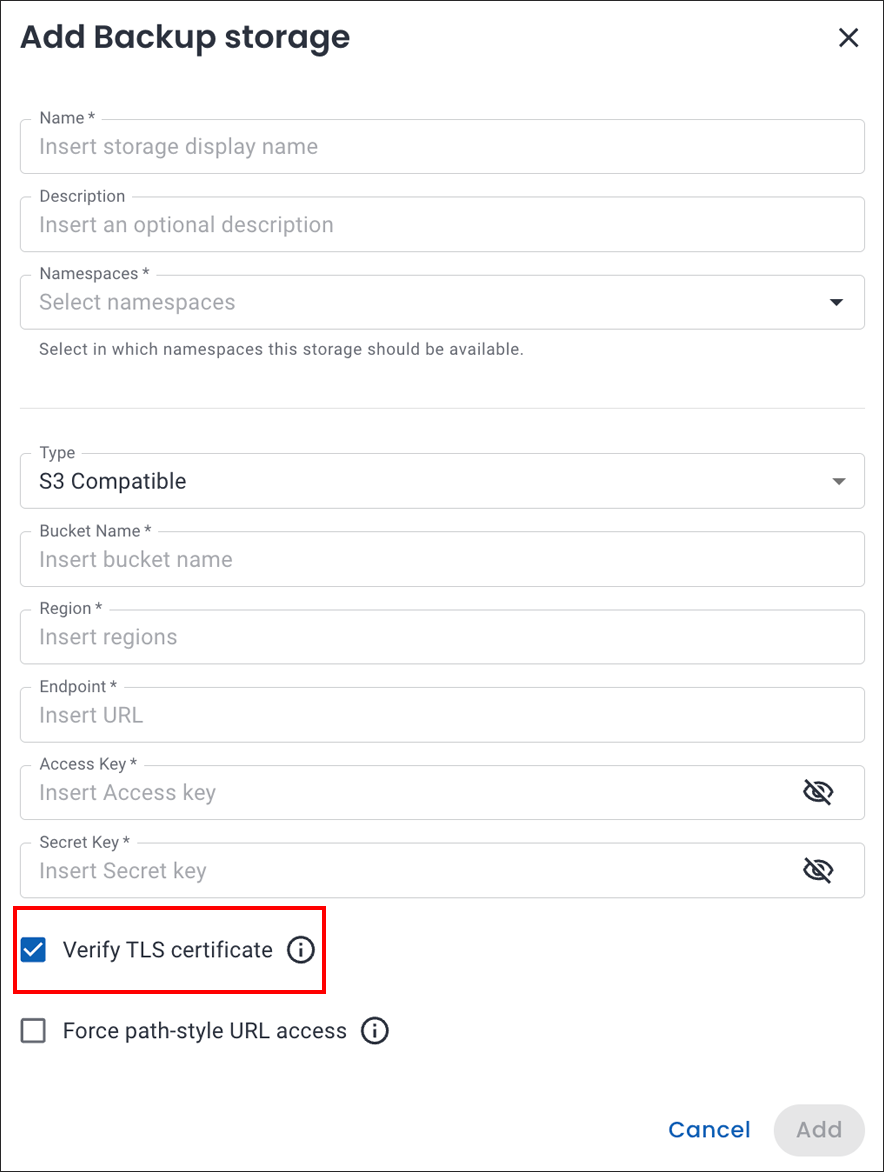Select the Bucket Name input field

pyautogui.click(x=441, y=559)
